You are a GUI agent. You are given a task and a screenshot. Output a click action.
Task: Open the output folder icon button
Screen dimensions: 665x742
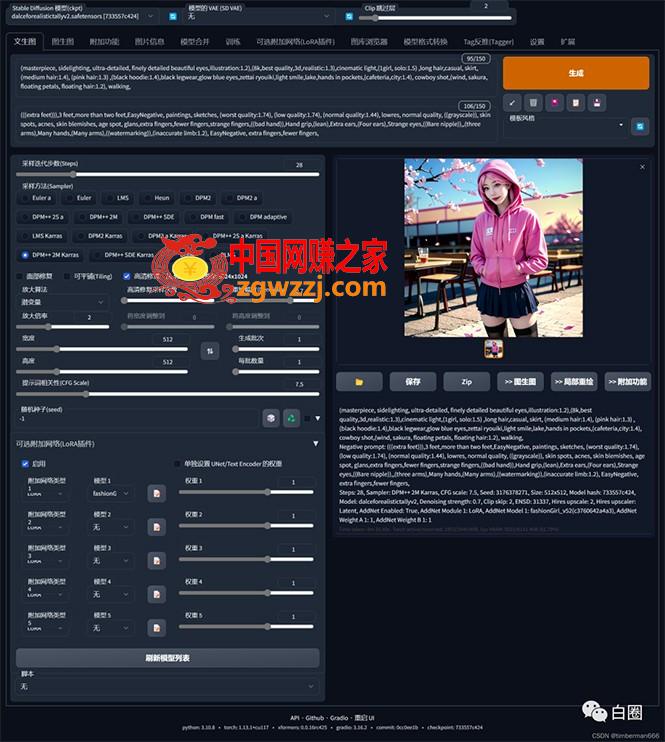click(x=359, y=381)
